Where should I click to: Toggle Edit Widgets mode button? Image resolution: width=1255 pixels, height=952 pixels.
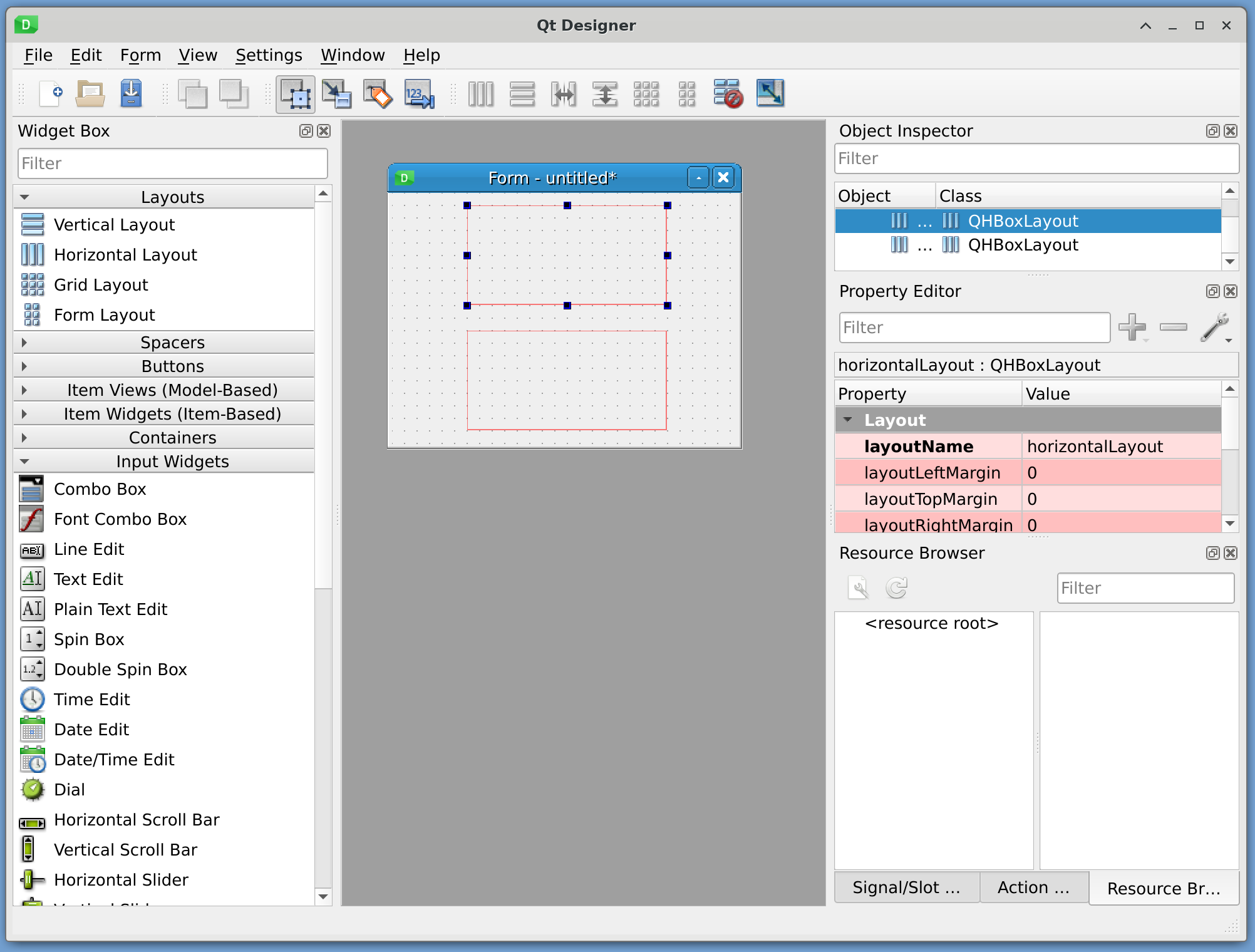pyautogui.click(x=295, y=94)
